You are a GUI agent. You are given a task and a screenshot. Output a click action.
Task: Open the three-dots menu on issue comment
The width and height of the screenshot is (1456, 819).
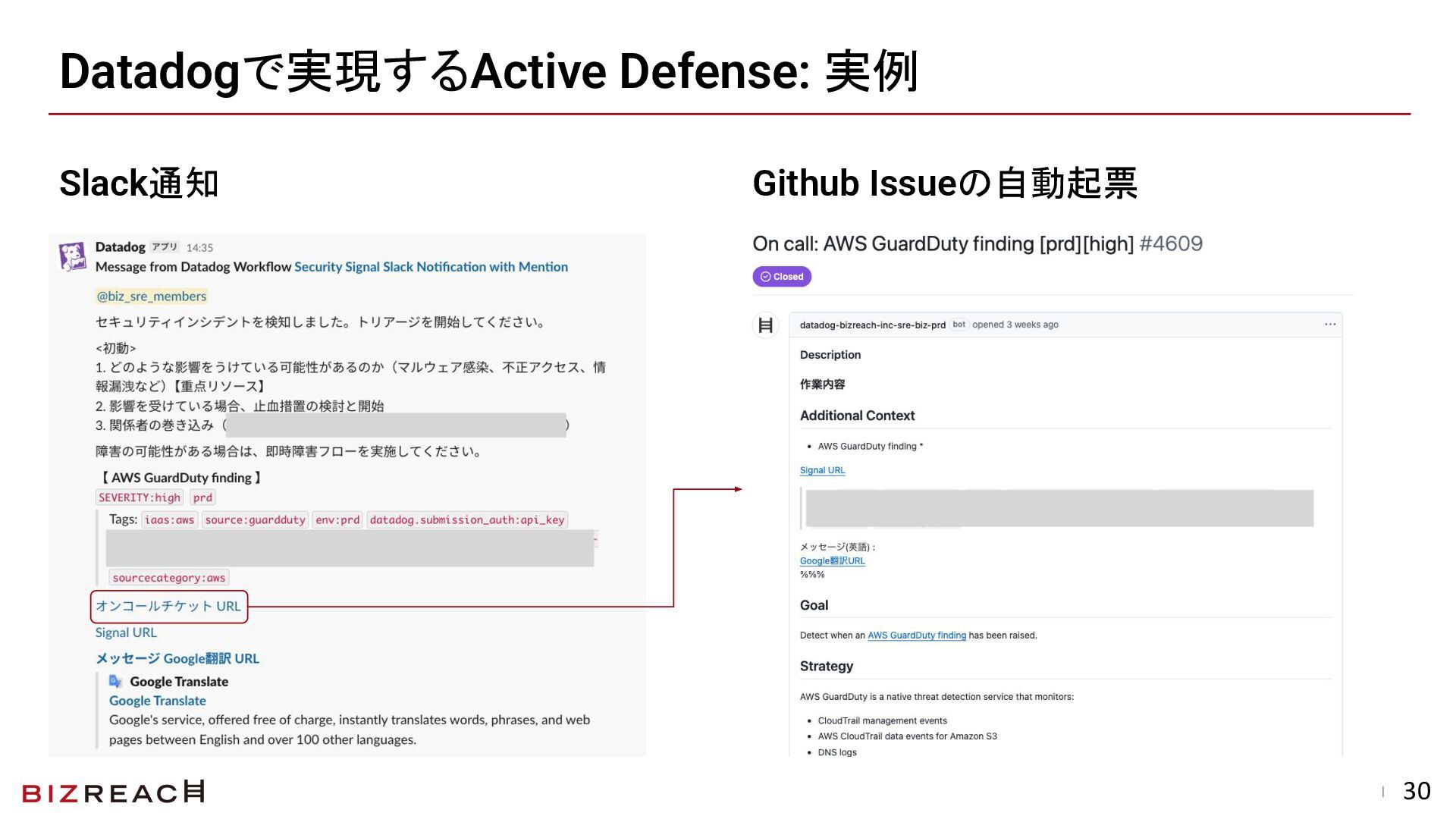tap(1329, 325)
